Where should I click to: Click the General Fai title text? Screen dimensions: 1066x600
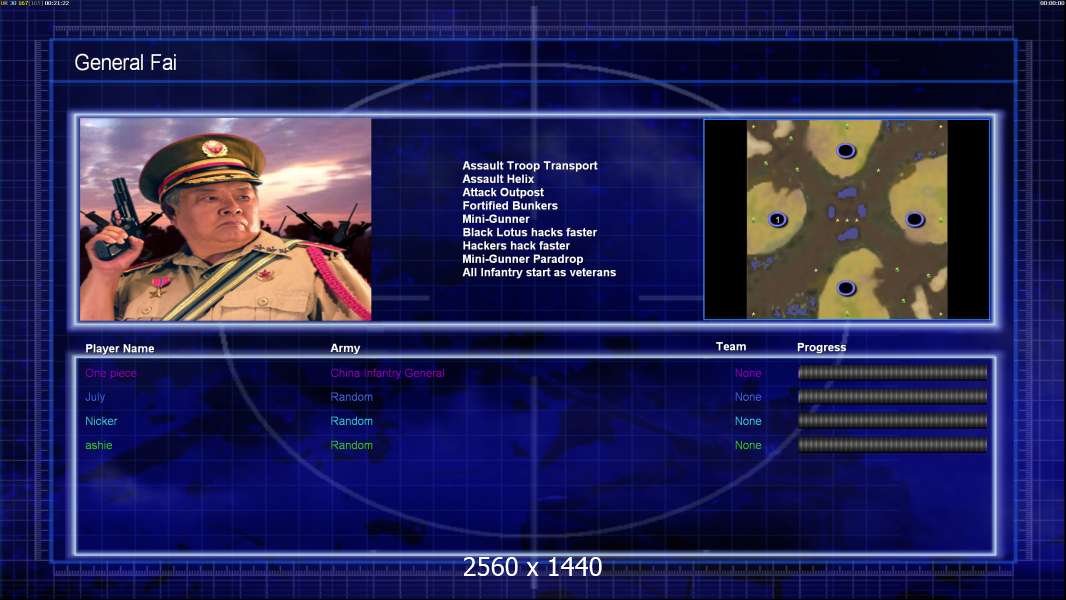click(x=125, y=63)
